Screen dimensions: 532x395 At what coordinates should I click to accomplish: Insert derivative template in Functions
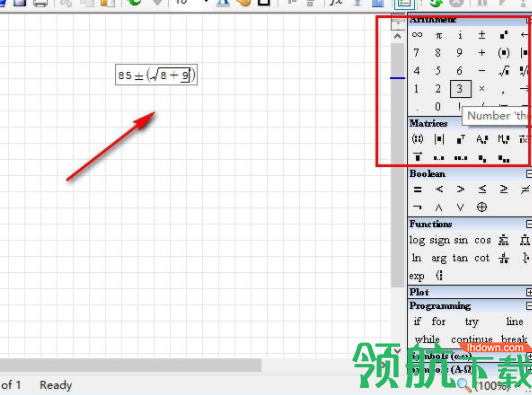coord(504,258)
